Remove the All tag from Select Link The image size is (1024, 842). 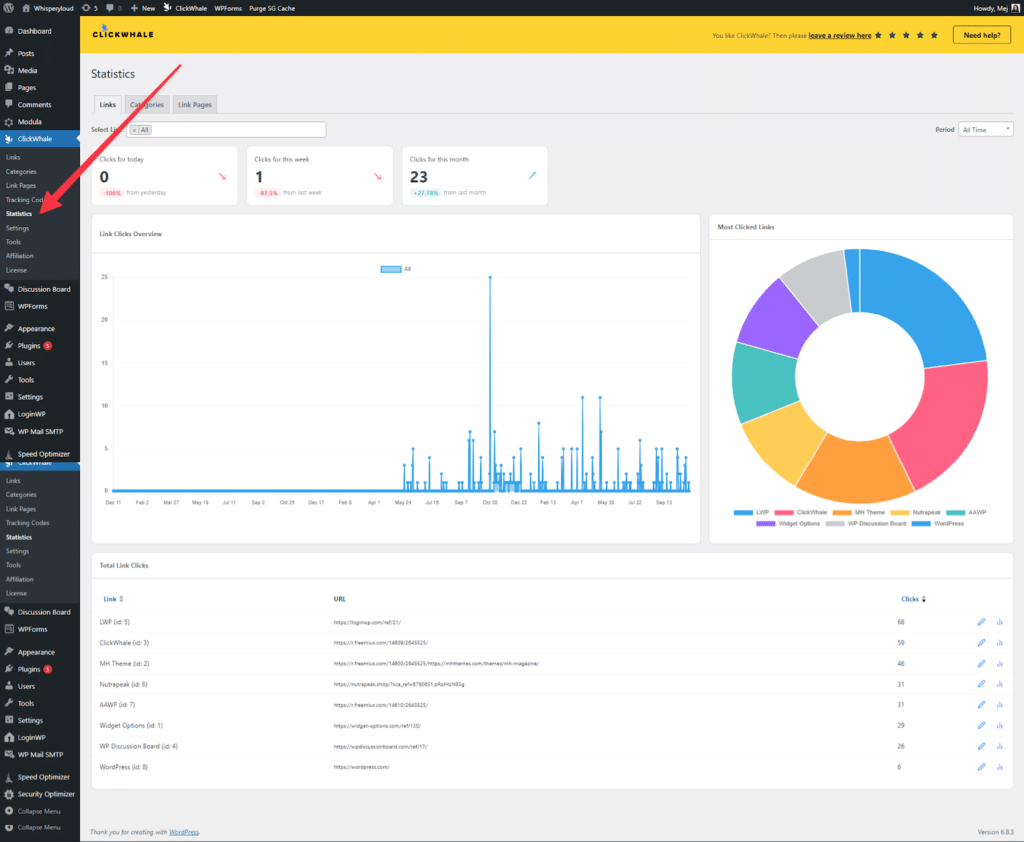pos(135,130)
